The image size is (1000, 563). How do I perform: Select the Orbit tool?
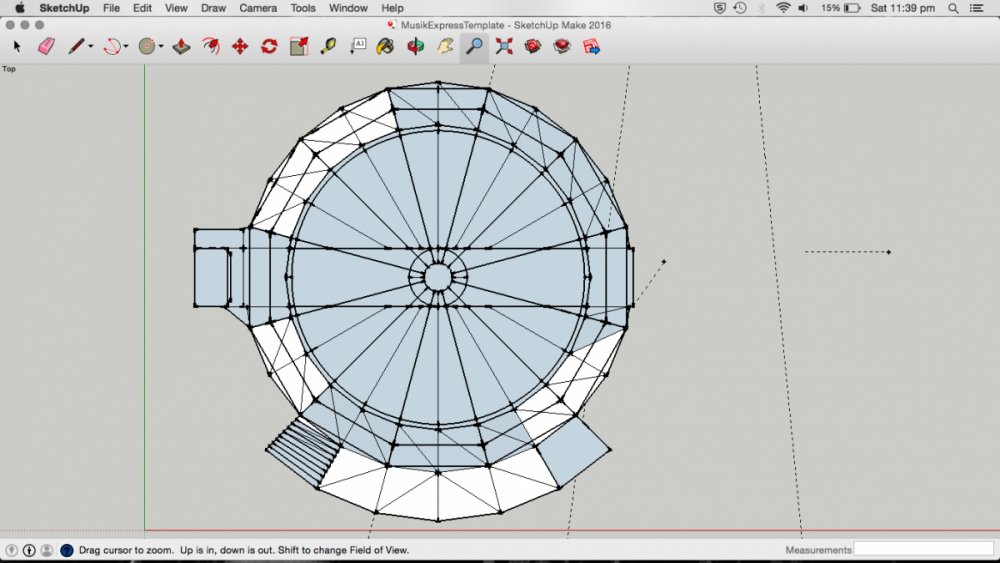(x=414, y=46)
